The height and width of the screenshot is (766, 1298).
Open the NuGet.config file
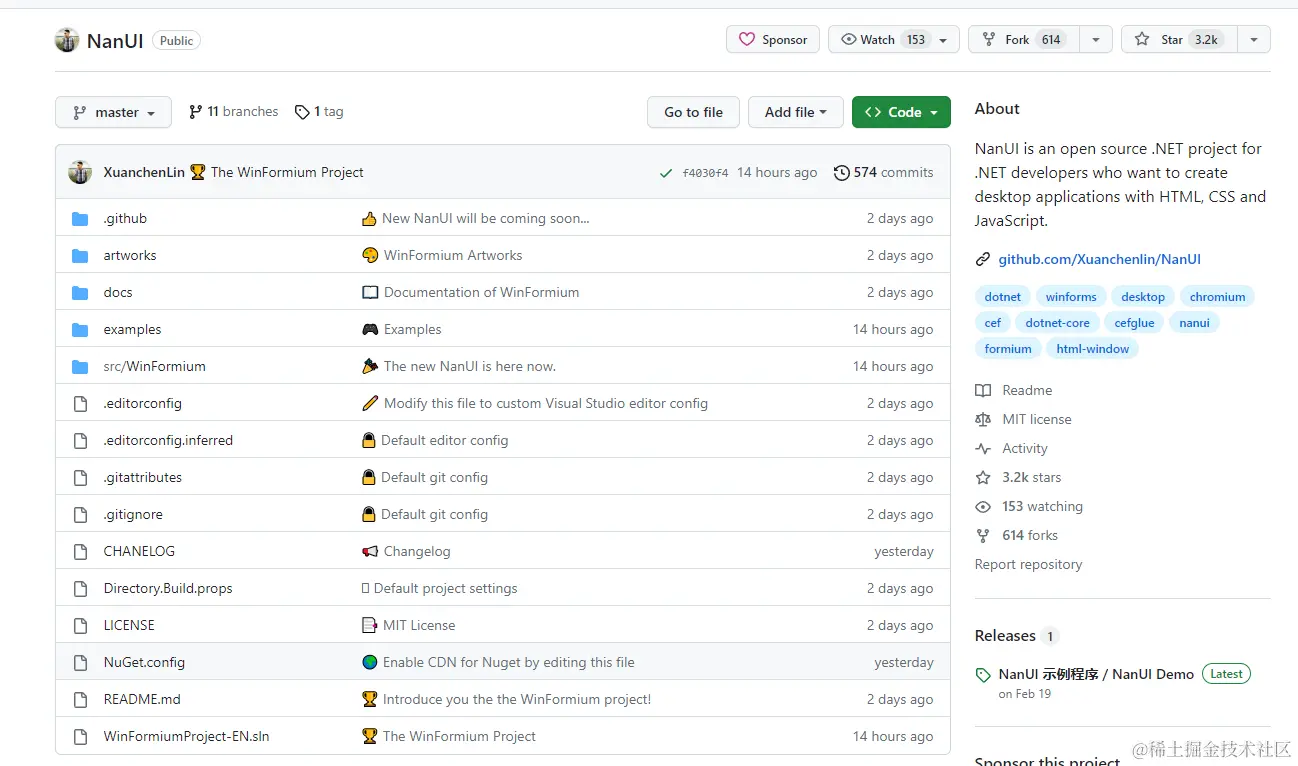pos(144,662)
